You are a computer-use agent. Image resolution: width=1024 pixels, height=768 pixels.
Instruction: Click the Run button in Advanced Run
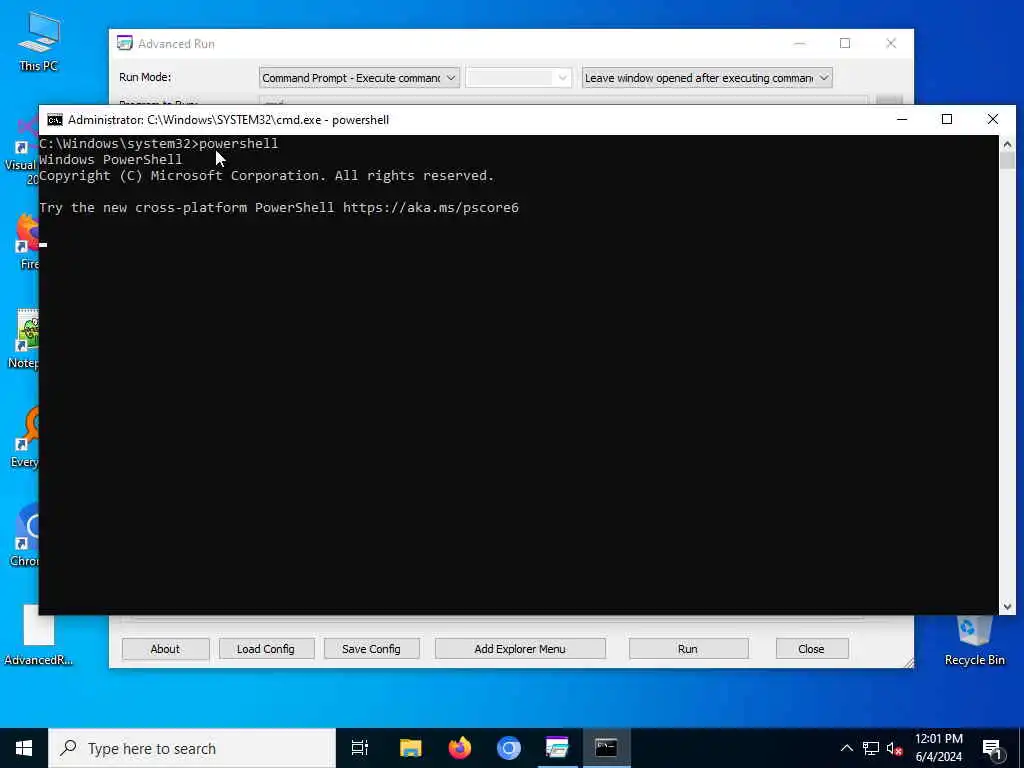point(688,649)
